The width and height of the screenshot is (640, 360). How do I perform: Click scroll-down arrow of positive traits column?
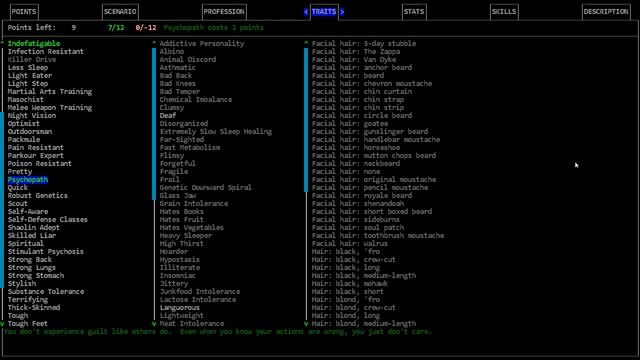tap(2, 324)
